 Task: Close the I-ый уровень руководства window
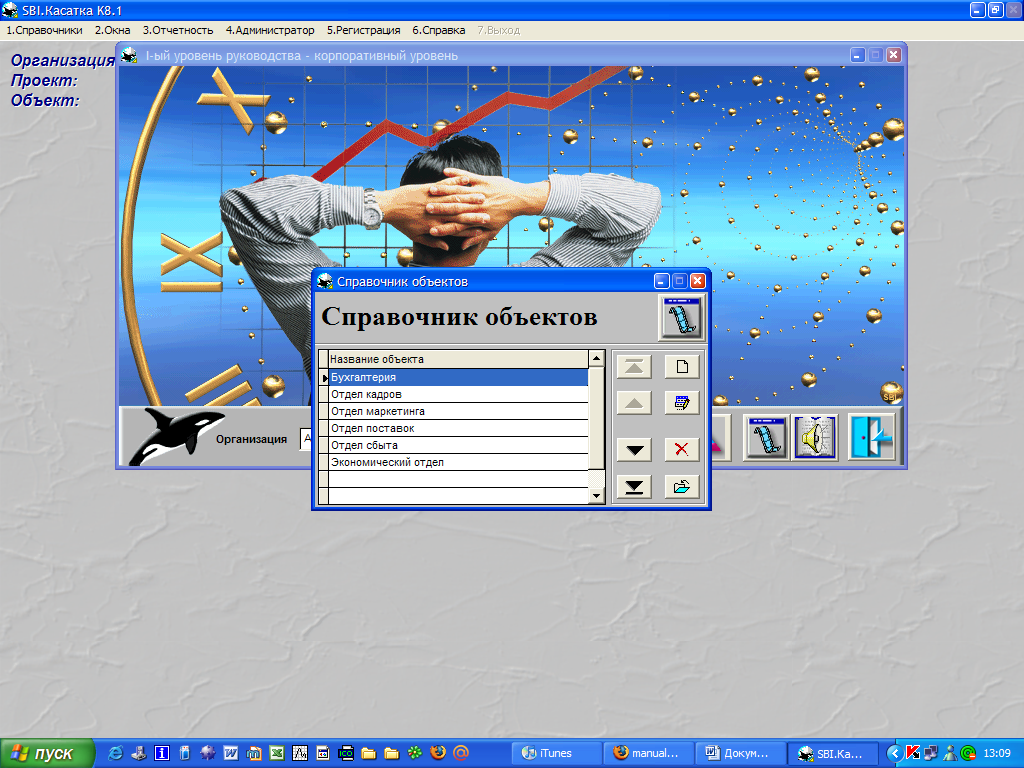pos(893,55)
